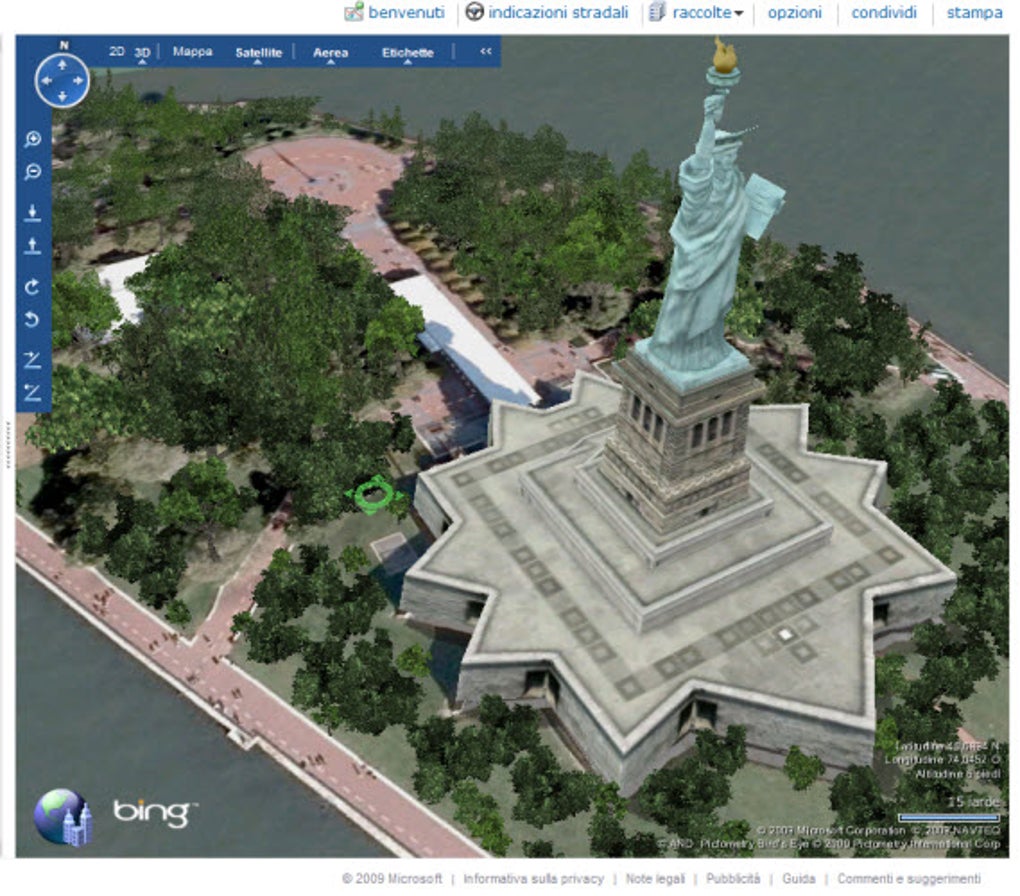Click the map scale bar
1020x896 pixels.
pos(948,818)
